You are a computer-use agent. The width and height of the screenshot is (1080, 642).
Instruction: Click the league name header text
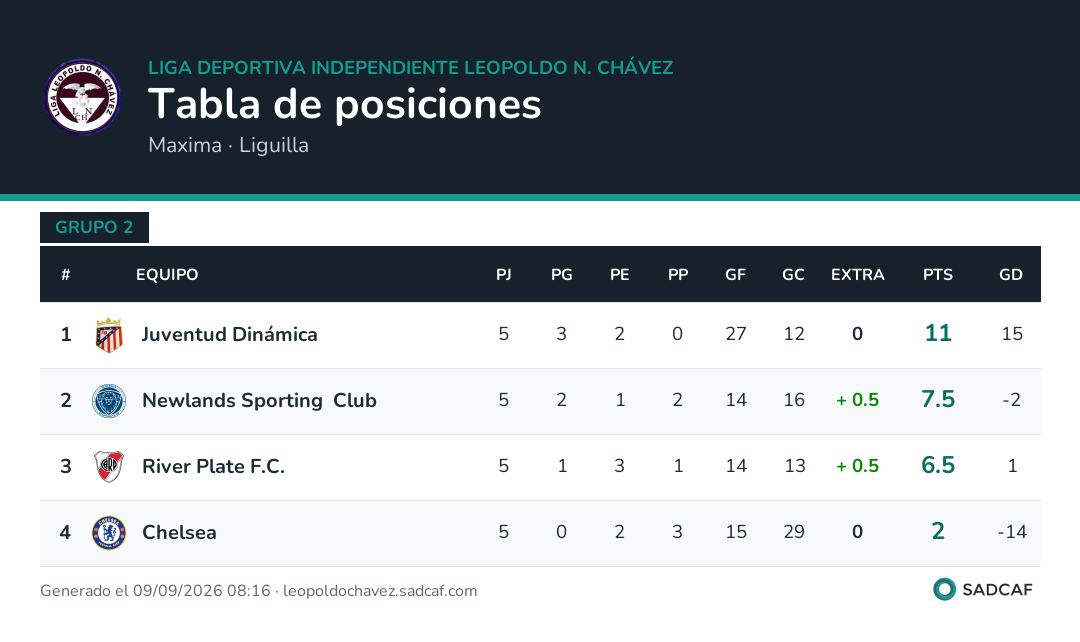pyautogui.click(x=411, y=68)
